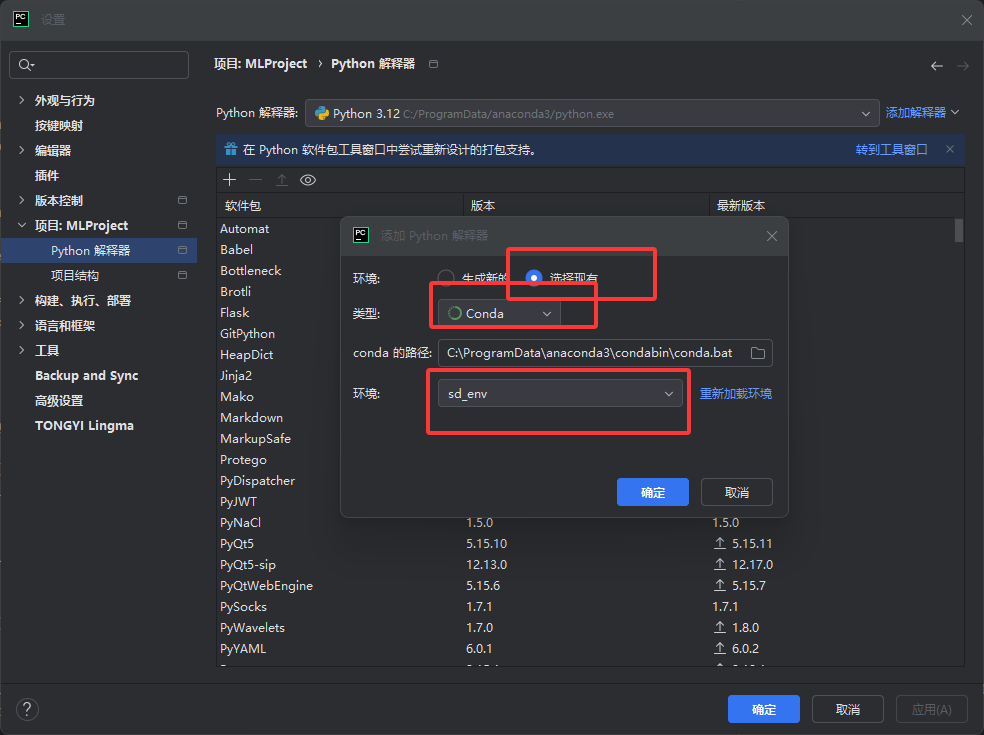
Task: Expand the 构建、执行、部署 section
Action: tap(22, 300)
